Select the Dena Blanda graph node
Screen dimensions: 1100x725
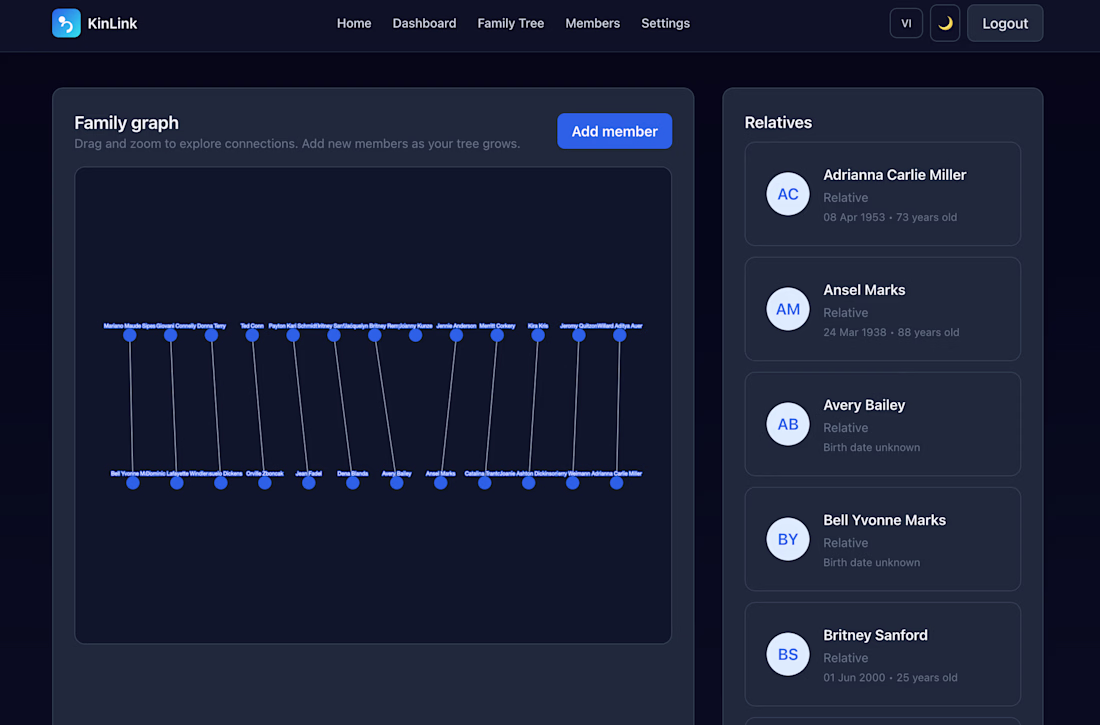pyautogui.click(x=353, y=483)
